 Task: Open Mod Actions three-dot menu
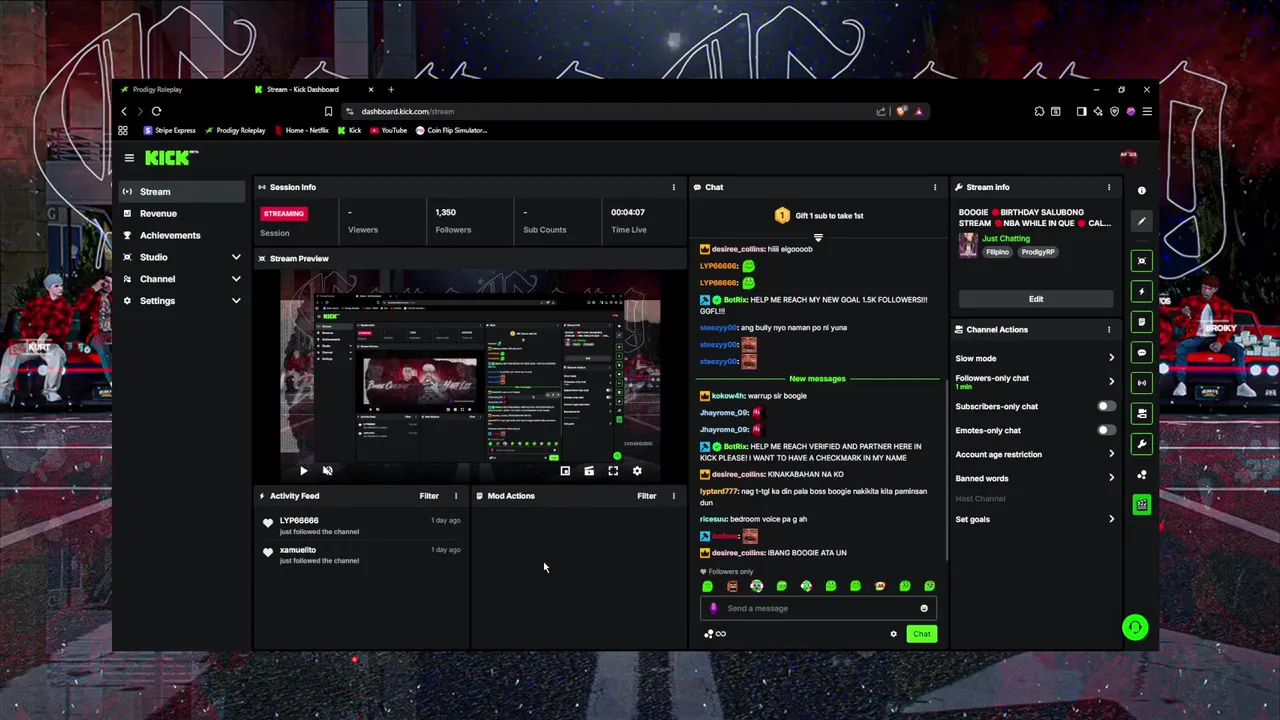pyautogui.click(x=673, y=496)
